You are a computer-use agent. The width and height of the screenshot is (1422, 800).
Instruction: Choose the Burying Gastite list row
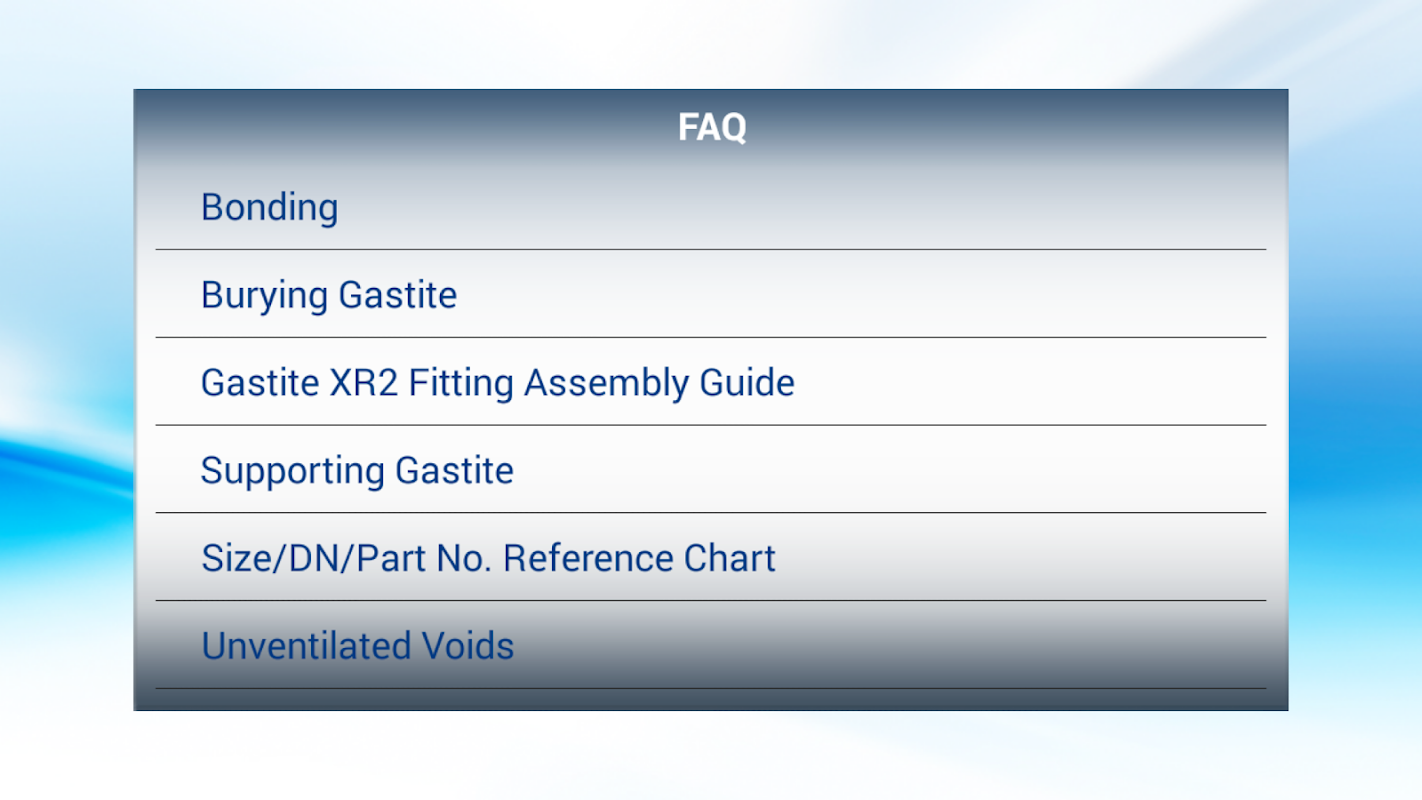710,295
